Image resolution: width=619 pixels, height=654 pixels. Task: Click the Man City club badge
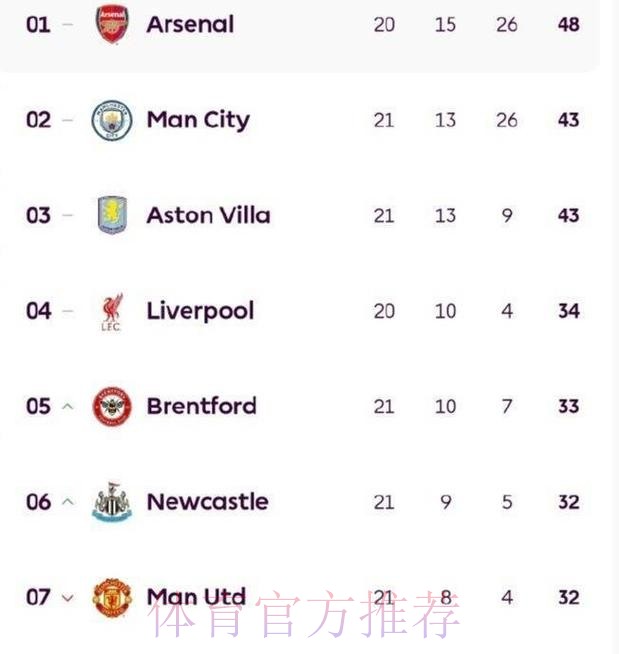[112, 120]
